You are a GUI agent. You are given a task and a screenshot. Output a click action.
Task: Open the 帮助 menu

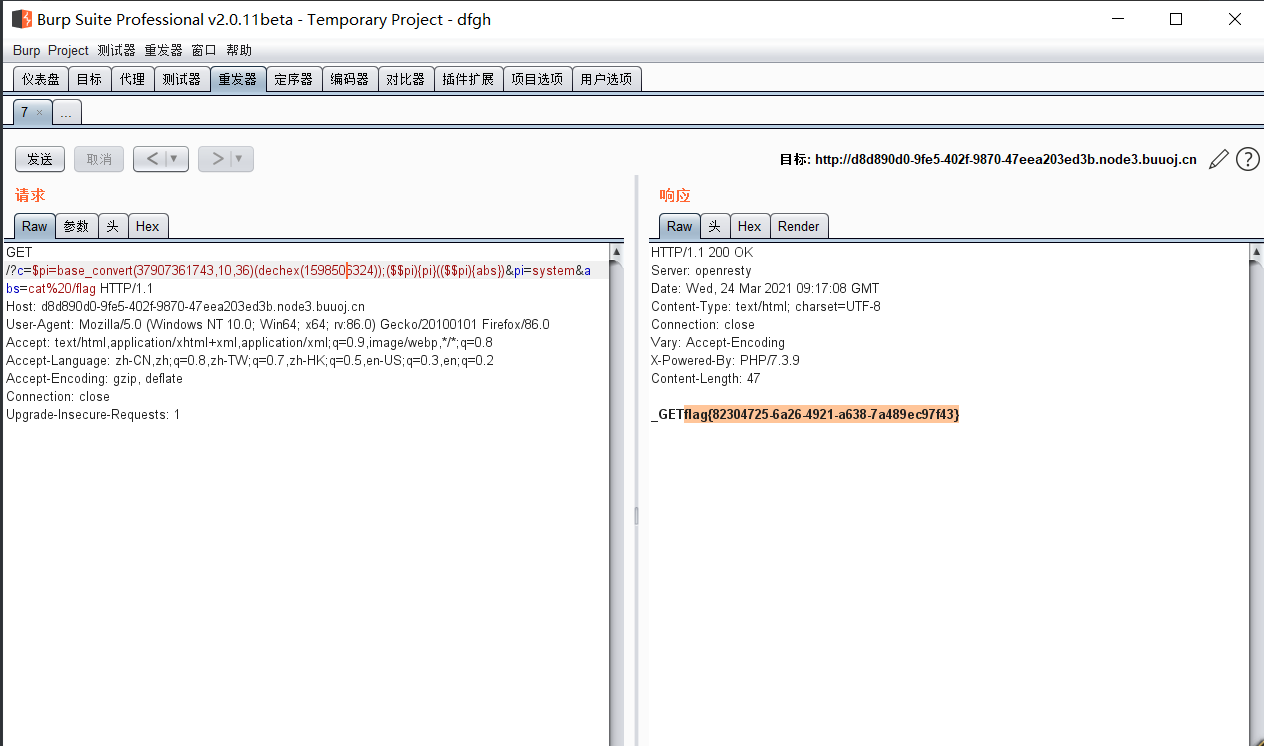[239, 50]
